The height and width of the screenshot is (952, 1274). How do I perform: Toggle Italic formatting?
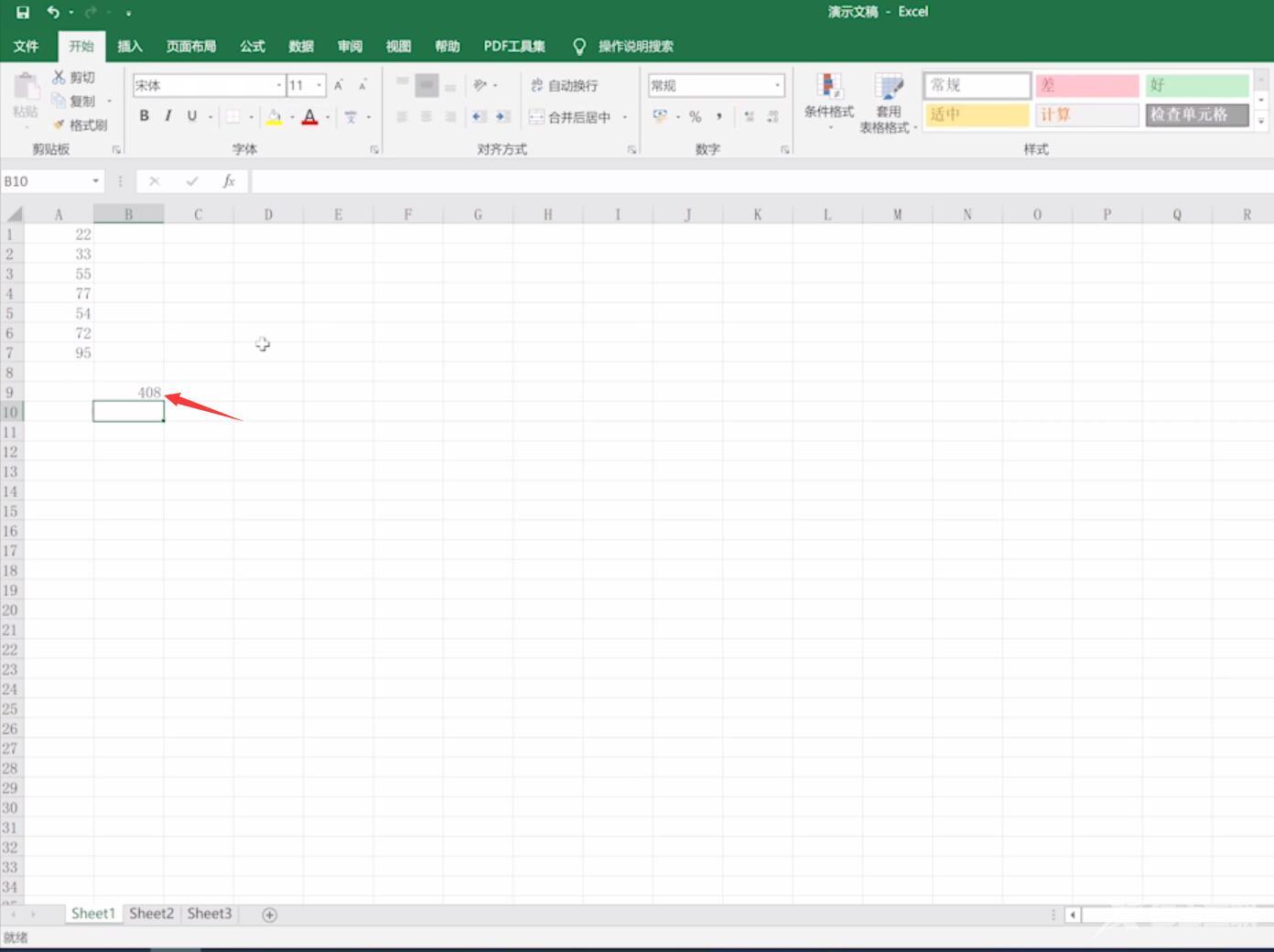(167, 116)
